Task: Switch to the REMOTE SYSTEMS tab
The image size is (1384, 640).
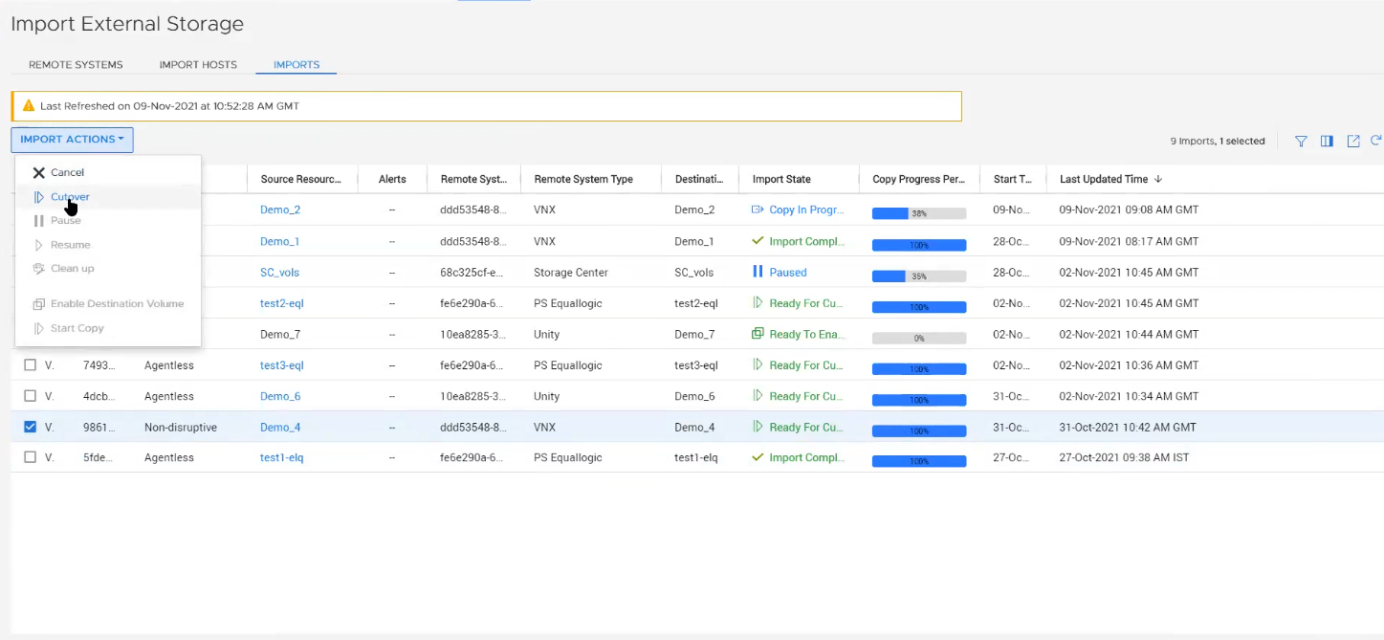Action: tap(76, 65)
